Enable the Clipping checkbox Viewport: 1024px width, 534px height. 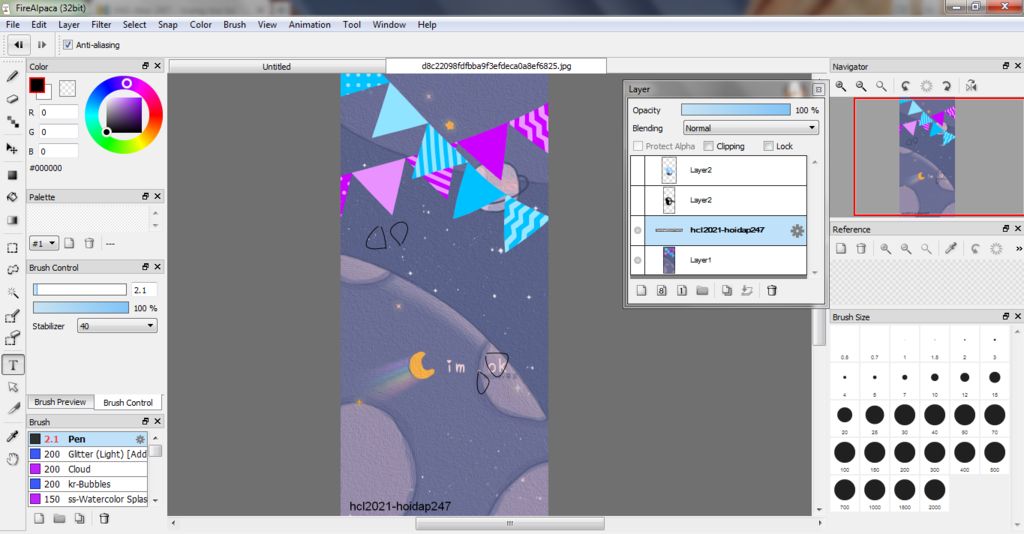709,146
